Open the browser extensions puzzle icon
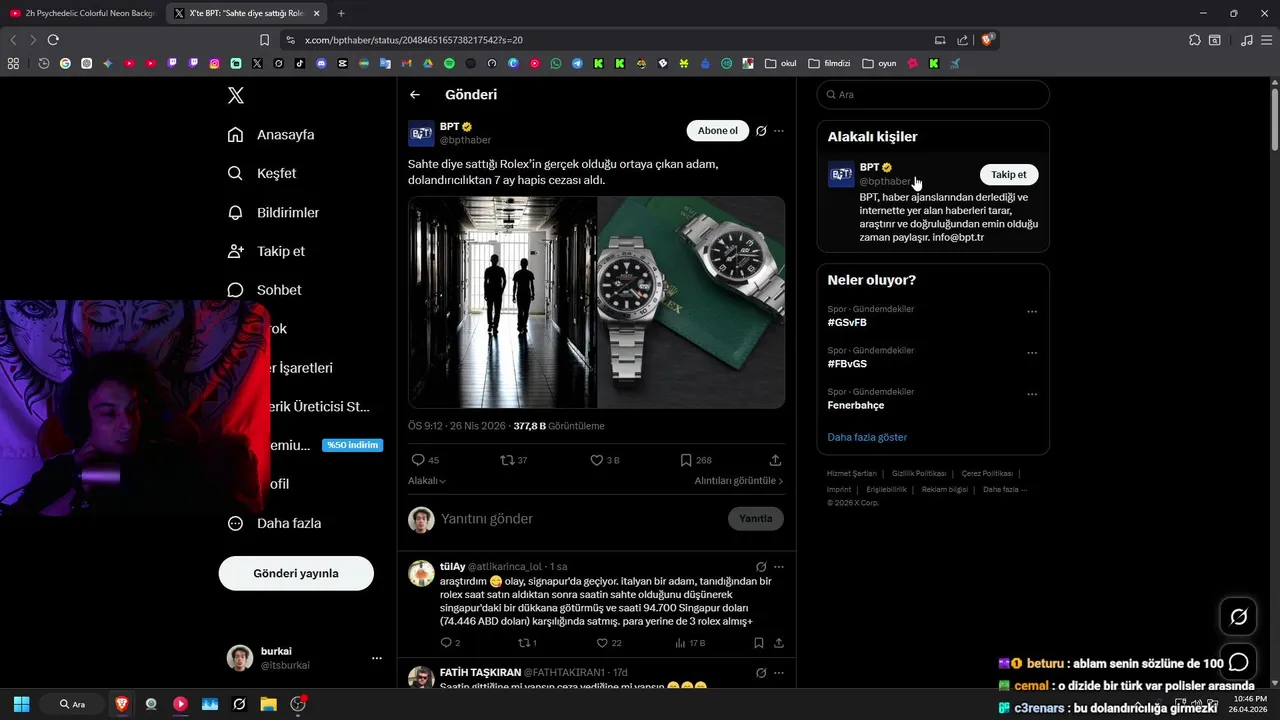This screenshot has width=1280, height=720. pos(1195,40)
